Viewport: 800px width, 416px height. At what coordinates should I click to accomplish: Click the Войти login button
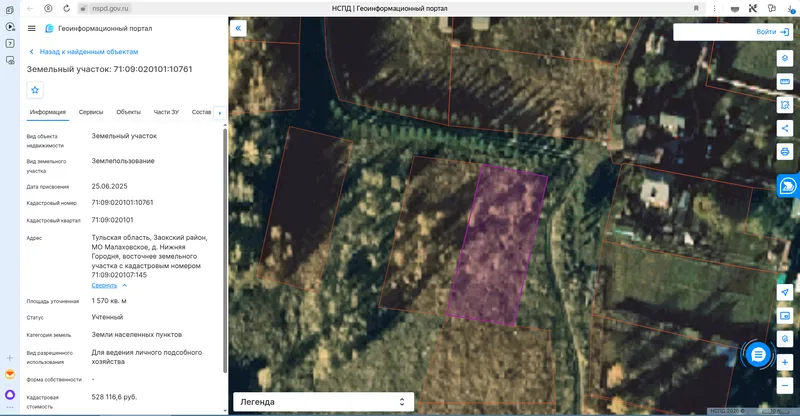[x=772, y=32]
